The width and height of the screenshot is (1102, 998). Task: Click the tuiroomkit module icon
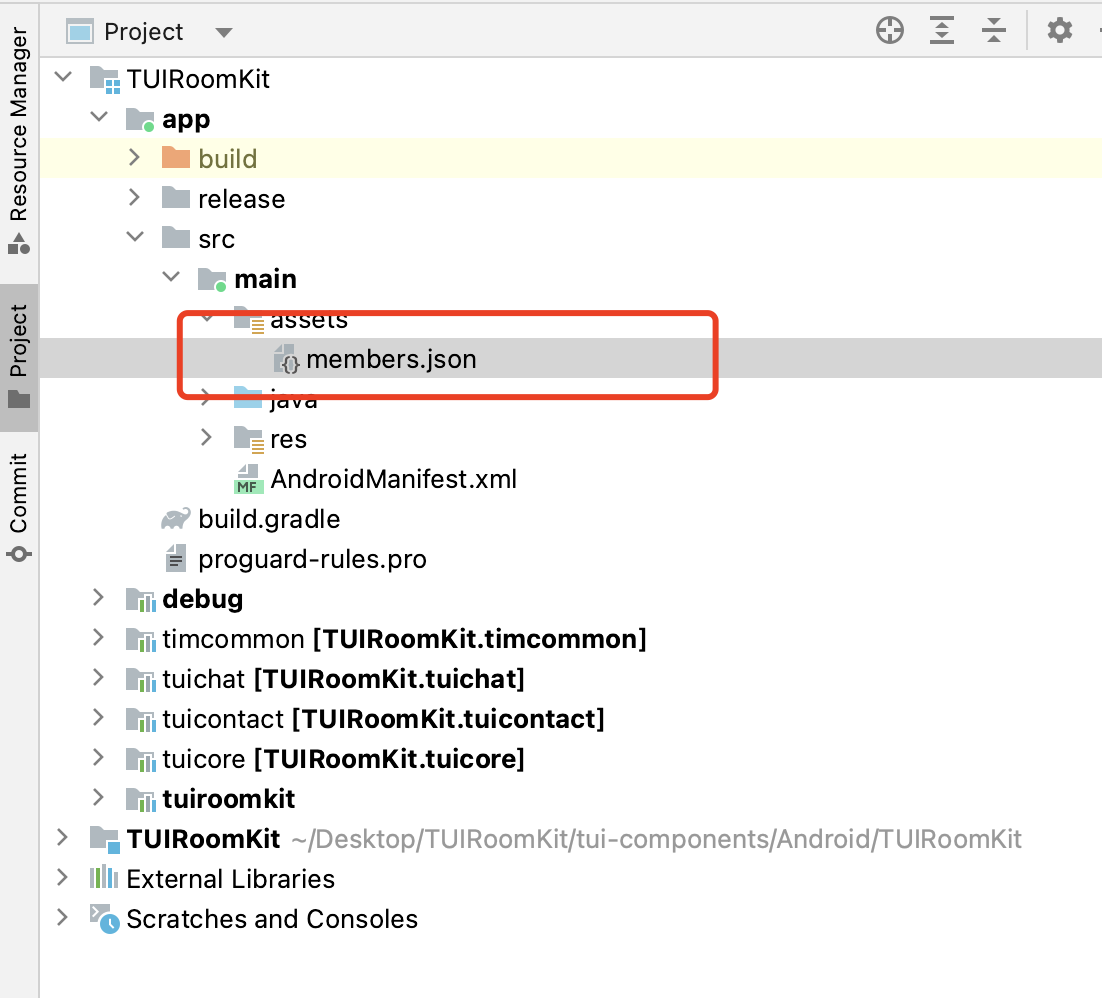coord(141,800)
